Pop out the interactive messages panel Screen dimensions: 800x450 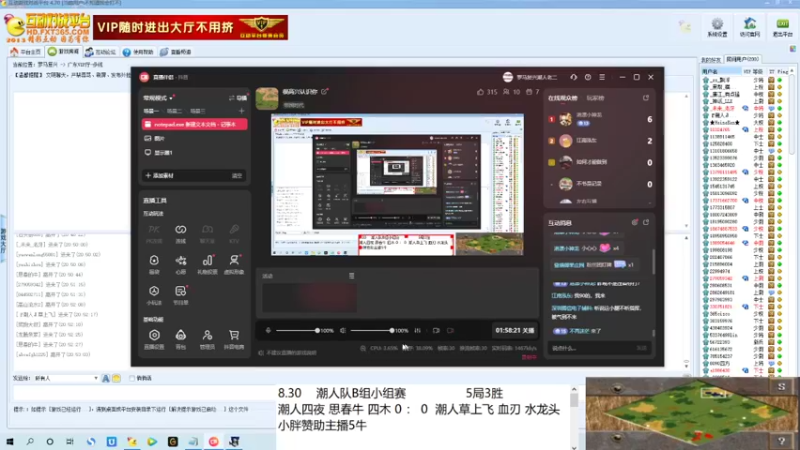coord(646,222)
